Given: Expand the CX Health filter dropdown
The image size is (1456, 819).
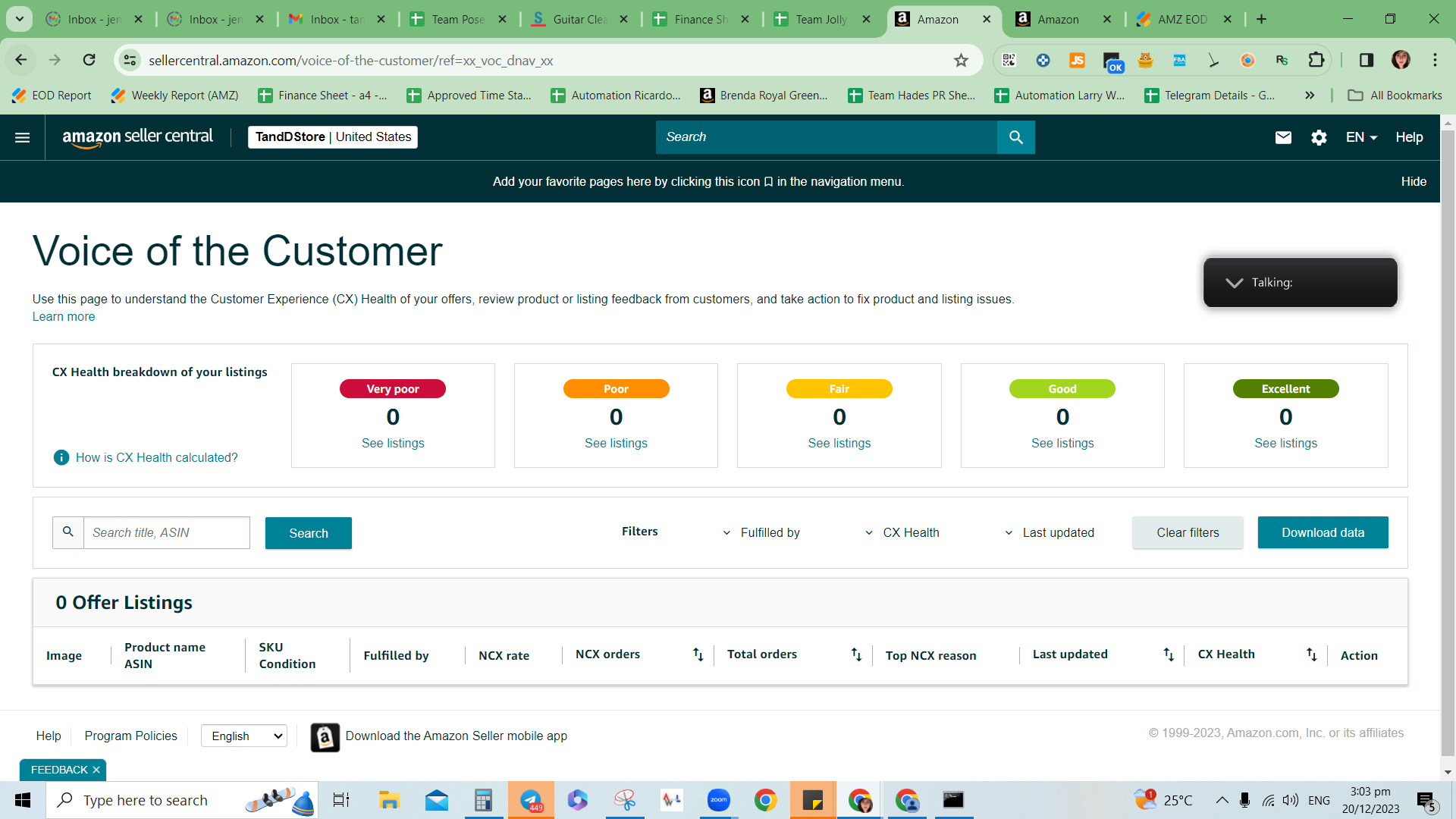Looking at the screenshot, I should click(902, 532).
